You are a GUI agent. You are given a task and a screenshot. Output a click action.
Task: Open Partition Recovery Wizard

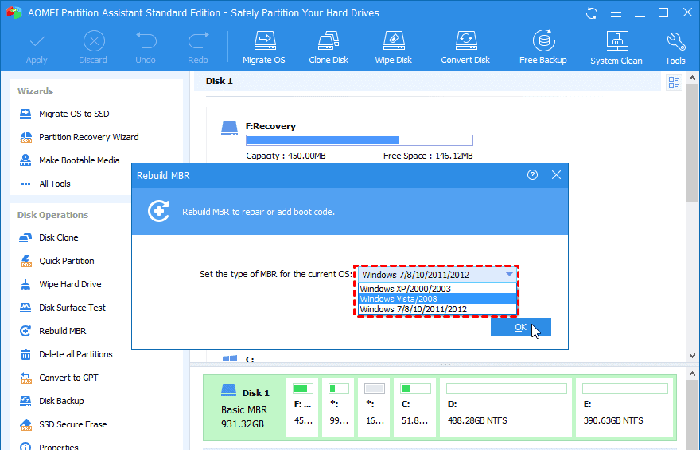[79, 137]
